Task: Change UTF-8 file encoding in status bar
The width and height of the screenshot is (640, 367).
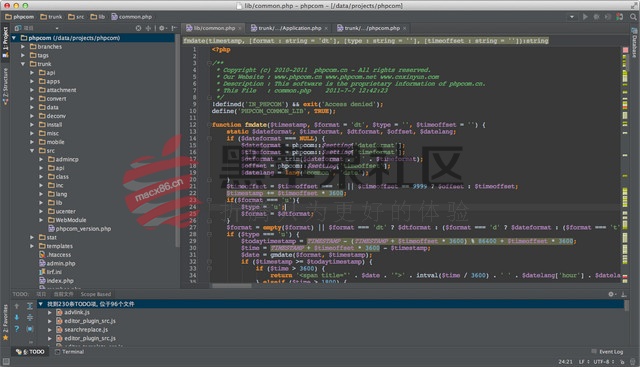Action: click(x=603, y=362)
